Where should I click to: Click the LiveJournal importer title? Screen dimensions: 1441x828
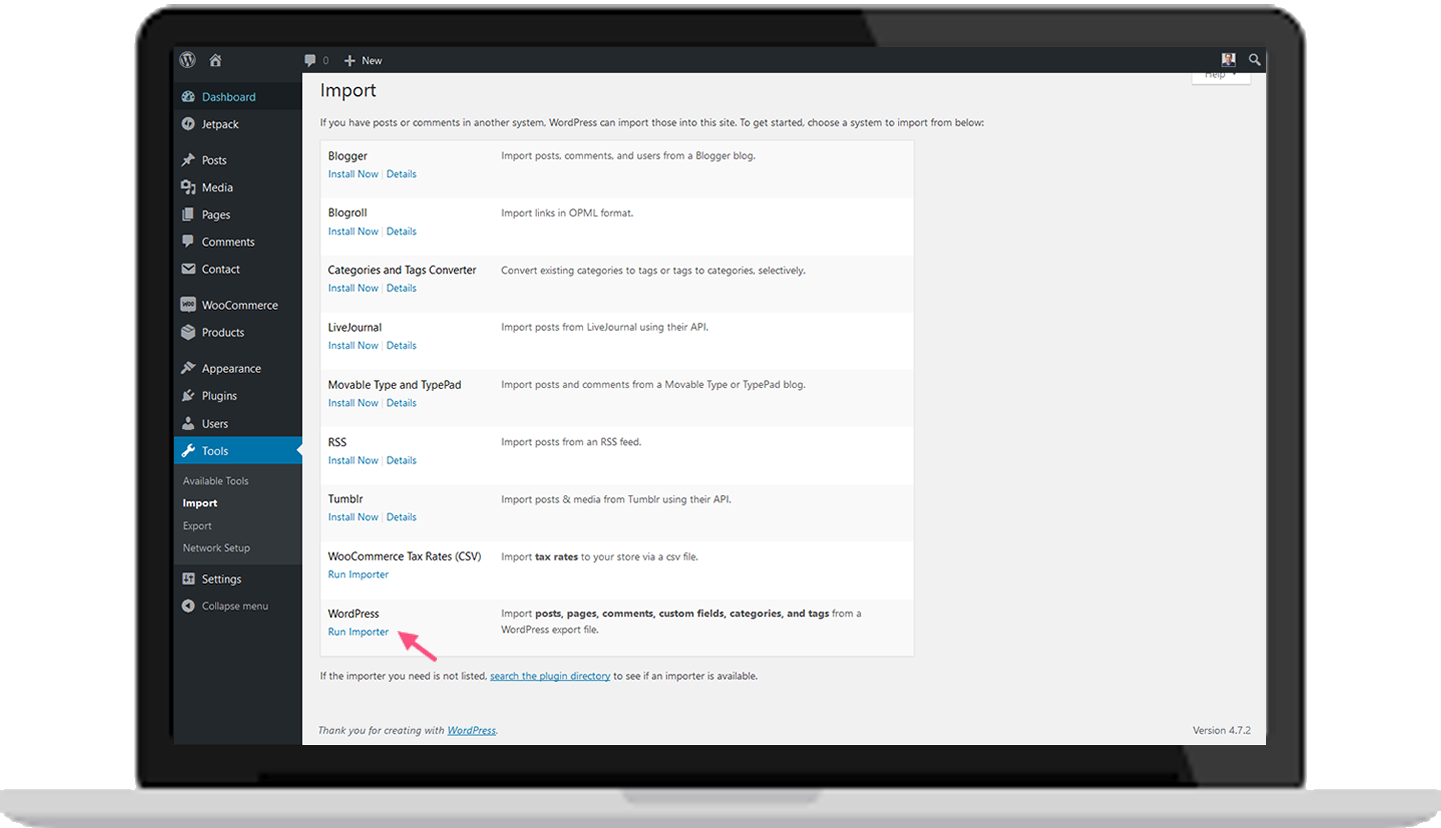355,327
